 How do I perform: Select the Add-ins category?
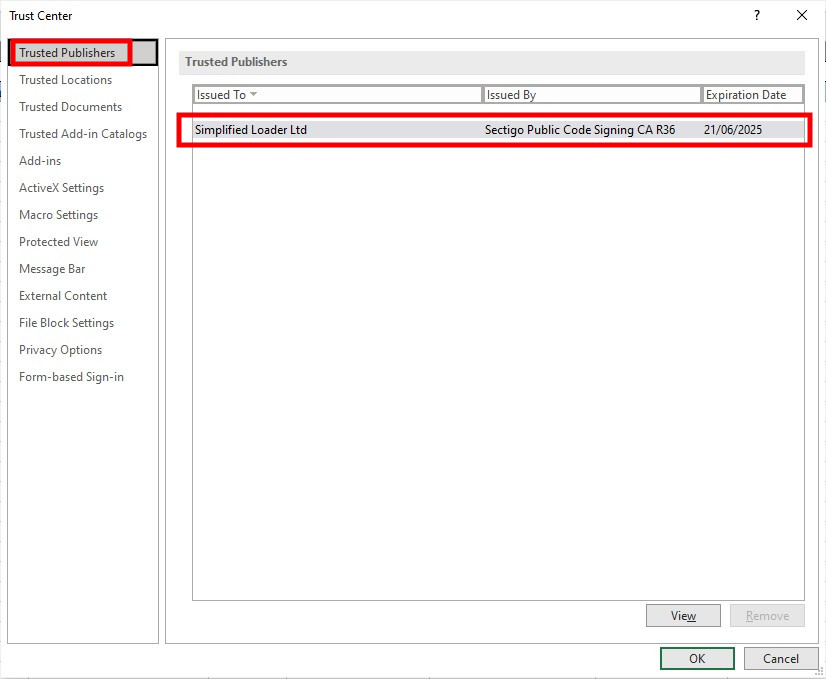(39, 161)
